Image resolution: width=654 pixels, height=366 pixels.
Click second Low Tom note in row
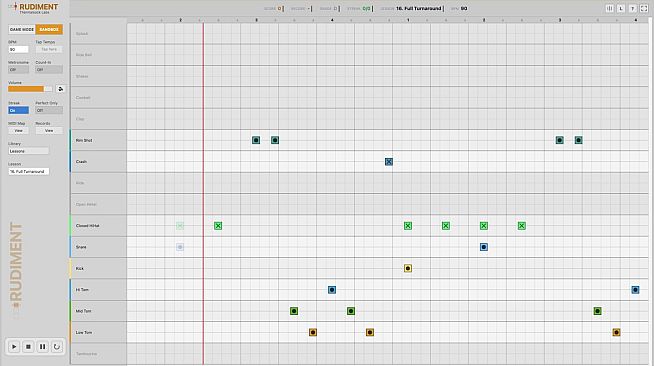tap(370, 333)
